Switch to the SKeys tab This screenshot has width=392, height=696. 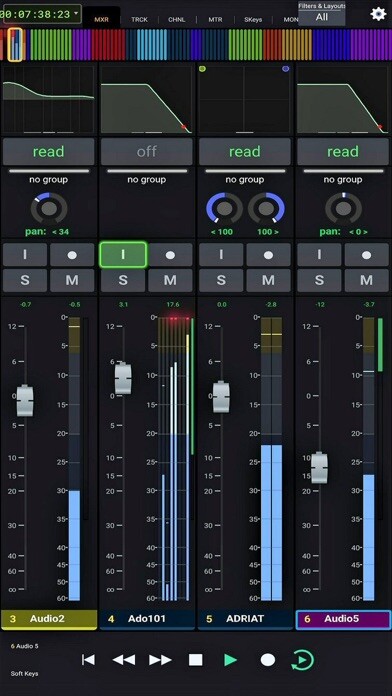coord(253,20)
